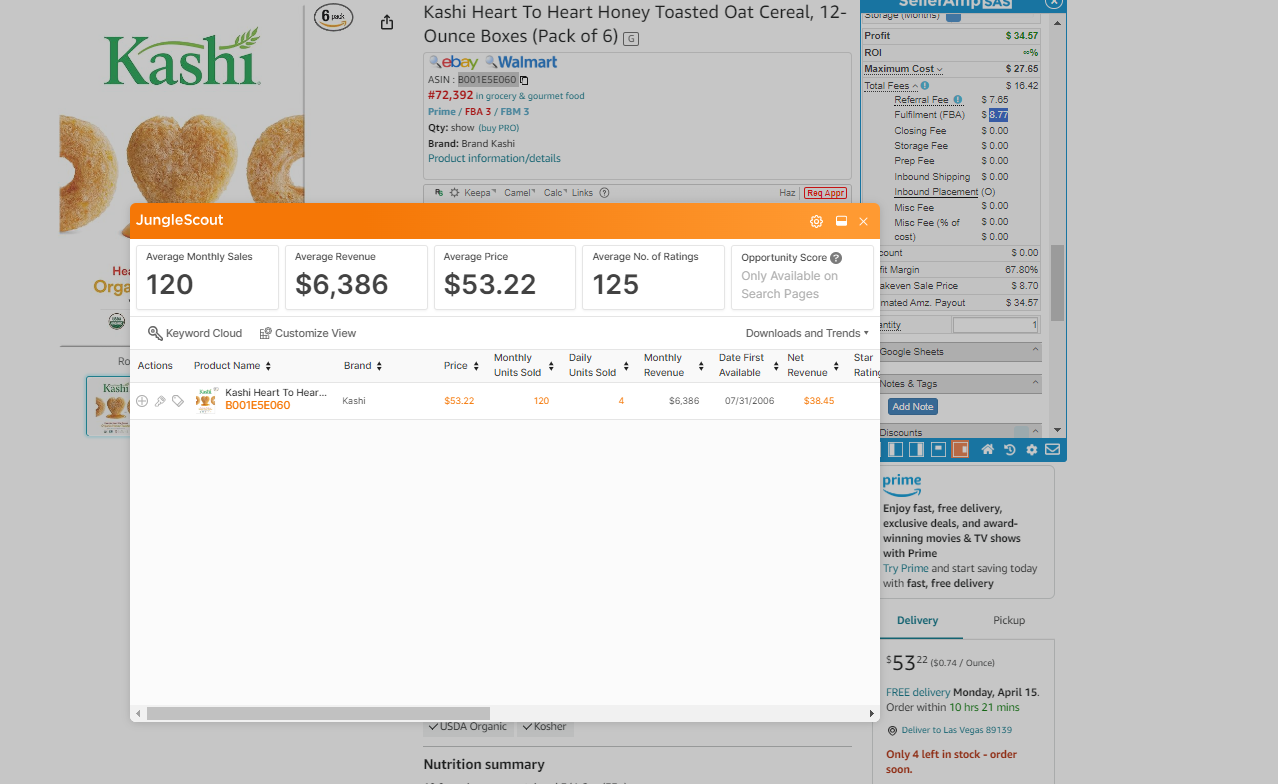The height and width of the screenshot is (784, 1278).
Task: Dock SellerAmp panel to left layout
Action: 896,450
